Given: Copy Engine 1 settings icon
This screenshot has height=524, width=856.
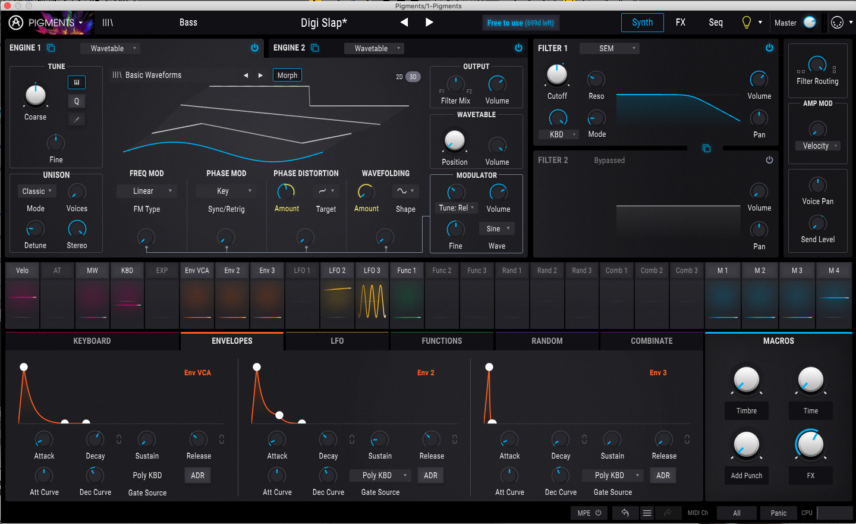Looking at the screenshot, I should [51, 48].
